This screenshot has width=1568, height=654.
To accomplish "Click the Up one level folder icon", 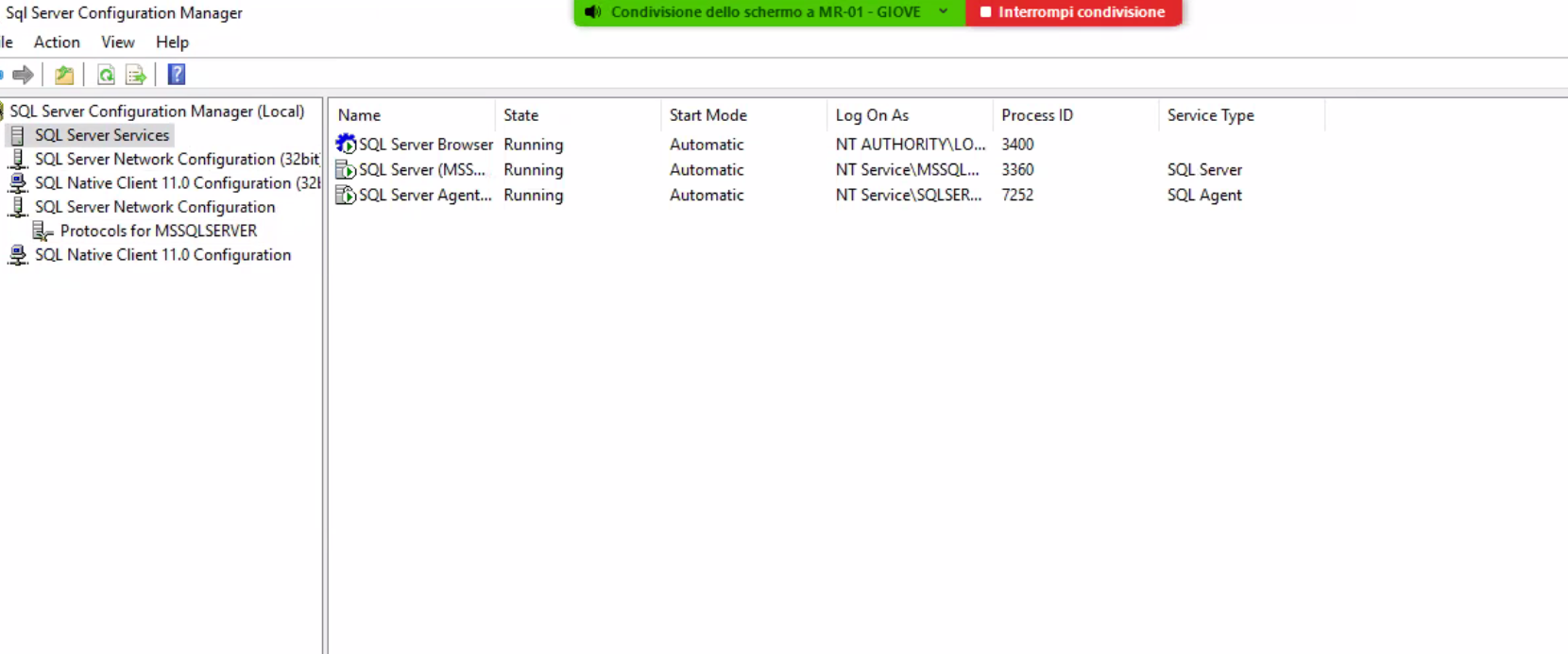I will pyautogui.click(x=64, y=75).
